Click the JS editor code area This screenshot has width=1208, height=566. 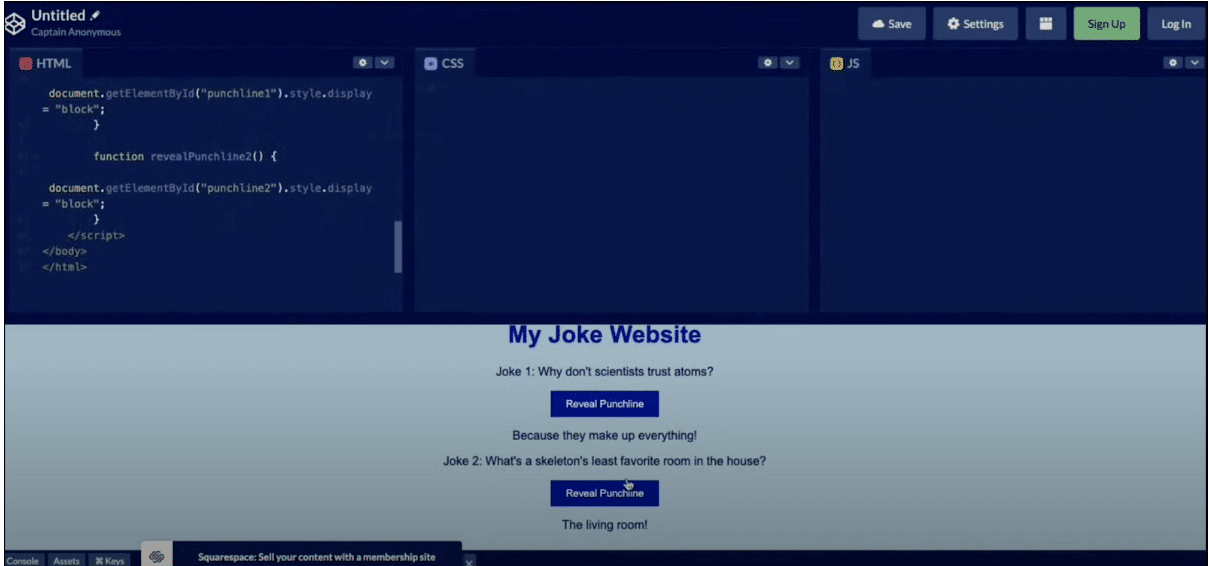[x=1013, y=195]
